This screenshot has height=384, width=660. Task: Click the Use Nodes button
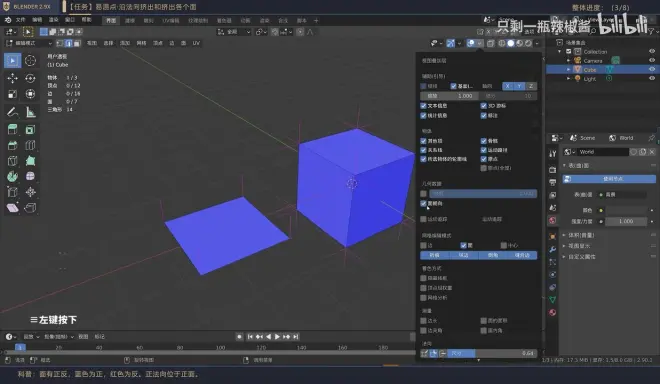point(609,179)
